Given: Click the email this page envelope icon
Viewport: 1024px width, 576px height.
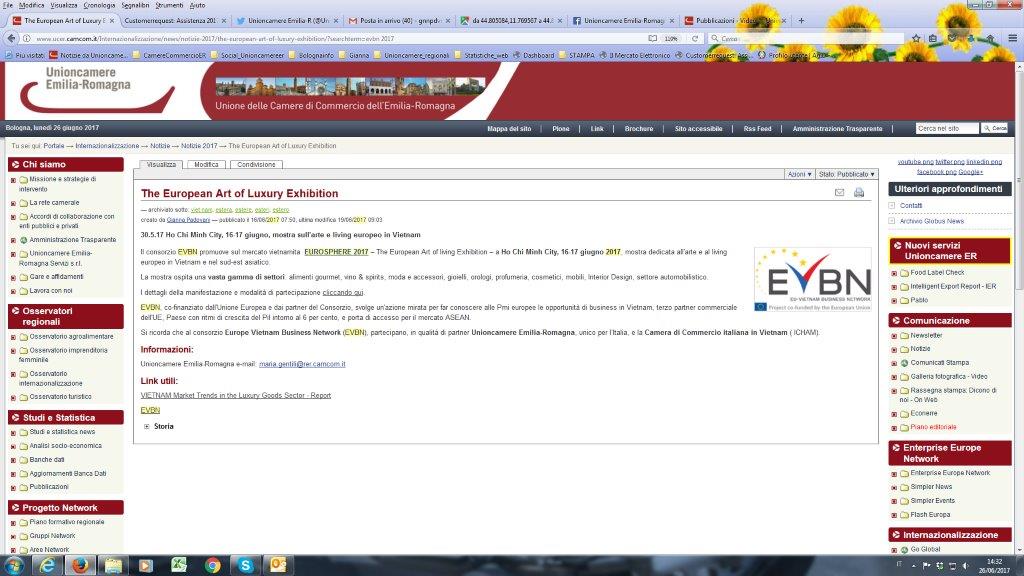Looking at the screenshot, I should (840, 192).
